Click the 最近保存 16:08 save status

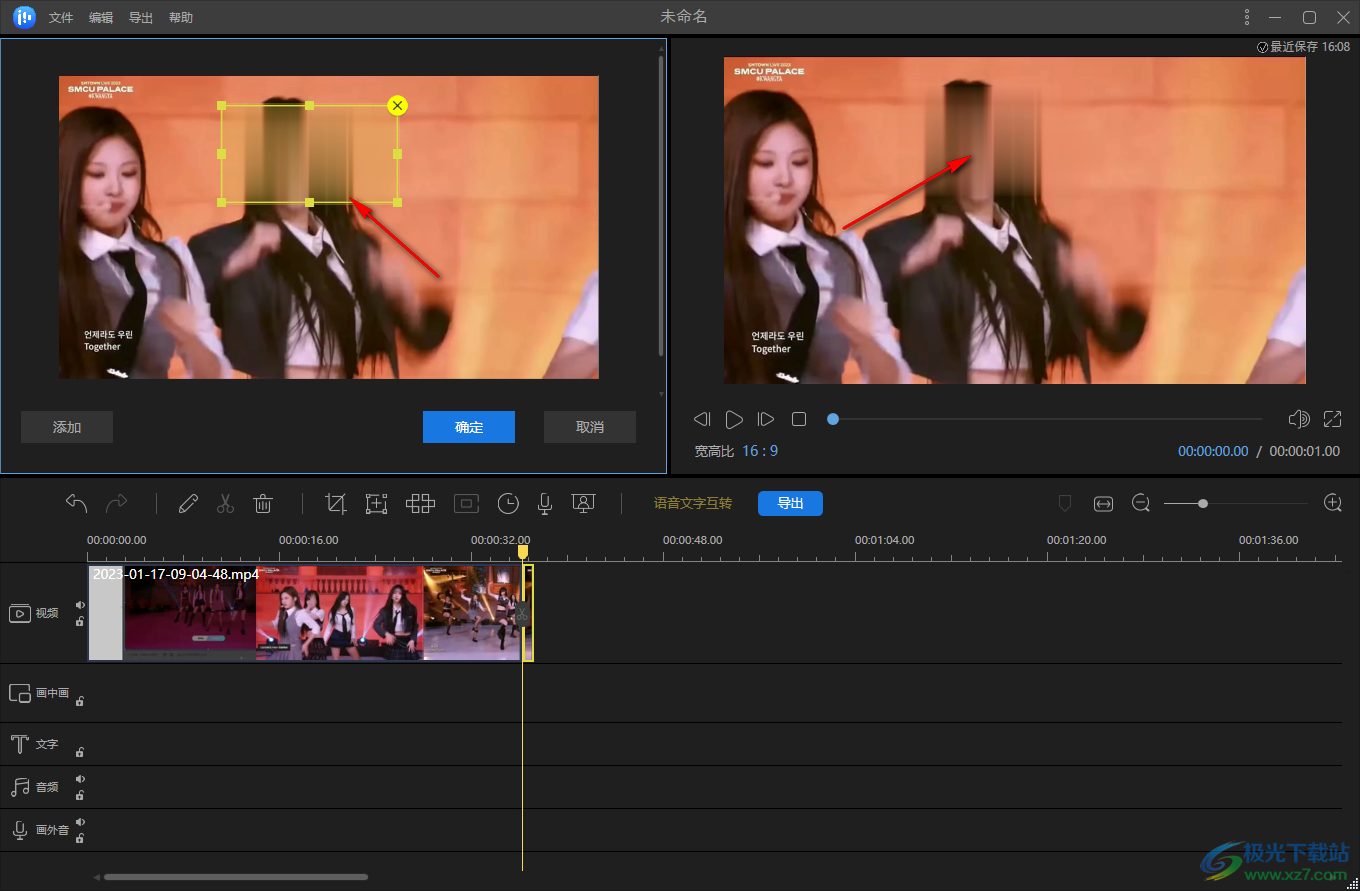pos(1303,47)
